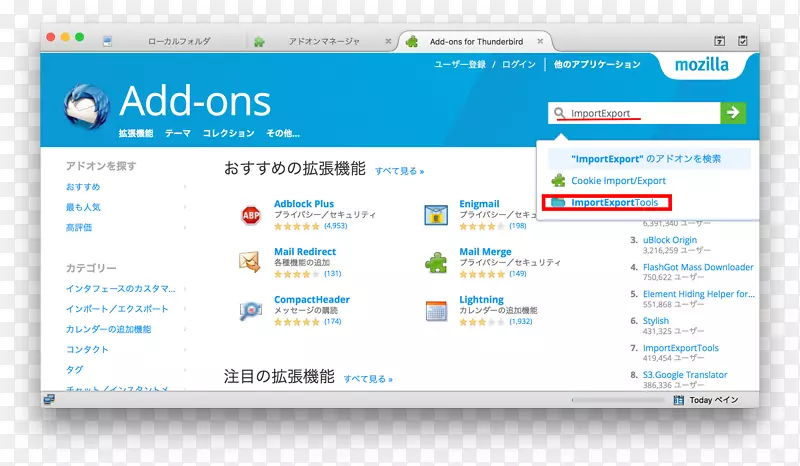Image resolution: width=800 pixels, height=466 pixels.
Task: Open tasks icon in tab bar
Action: (743, 41)
